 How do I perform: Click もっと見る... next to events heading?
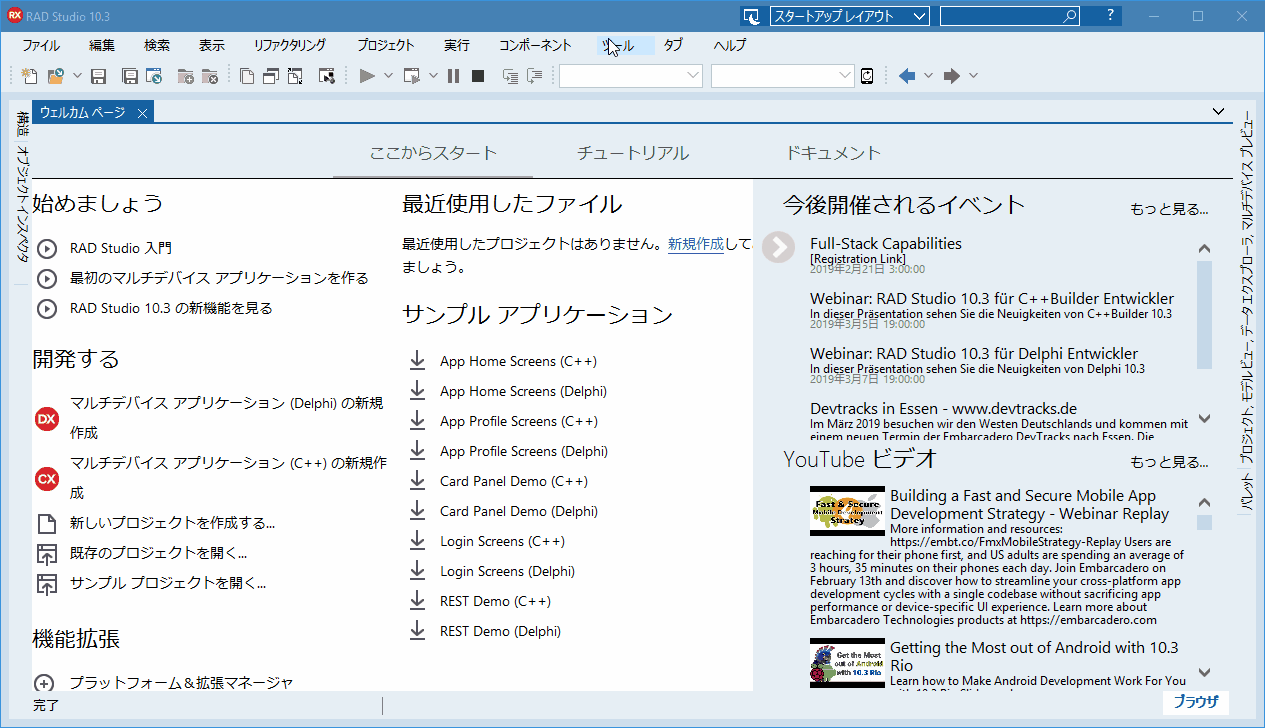[1169, 209]
